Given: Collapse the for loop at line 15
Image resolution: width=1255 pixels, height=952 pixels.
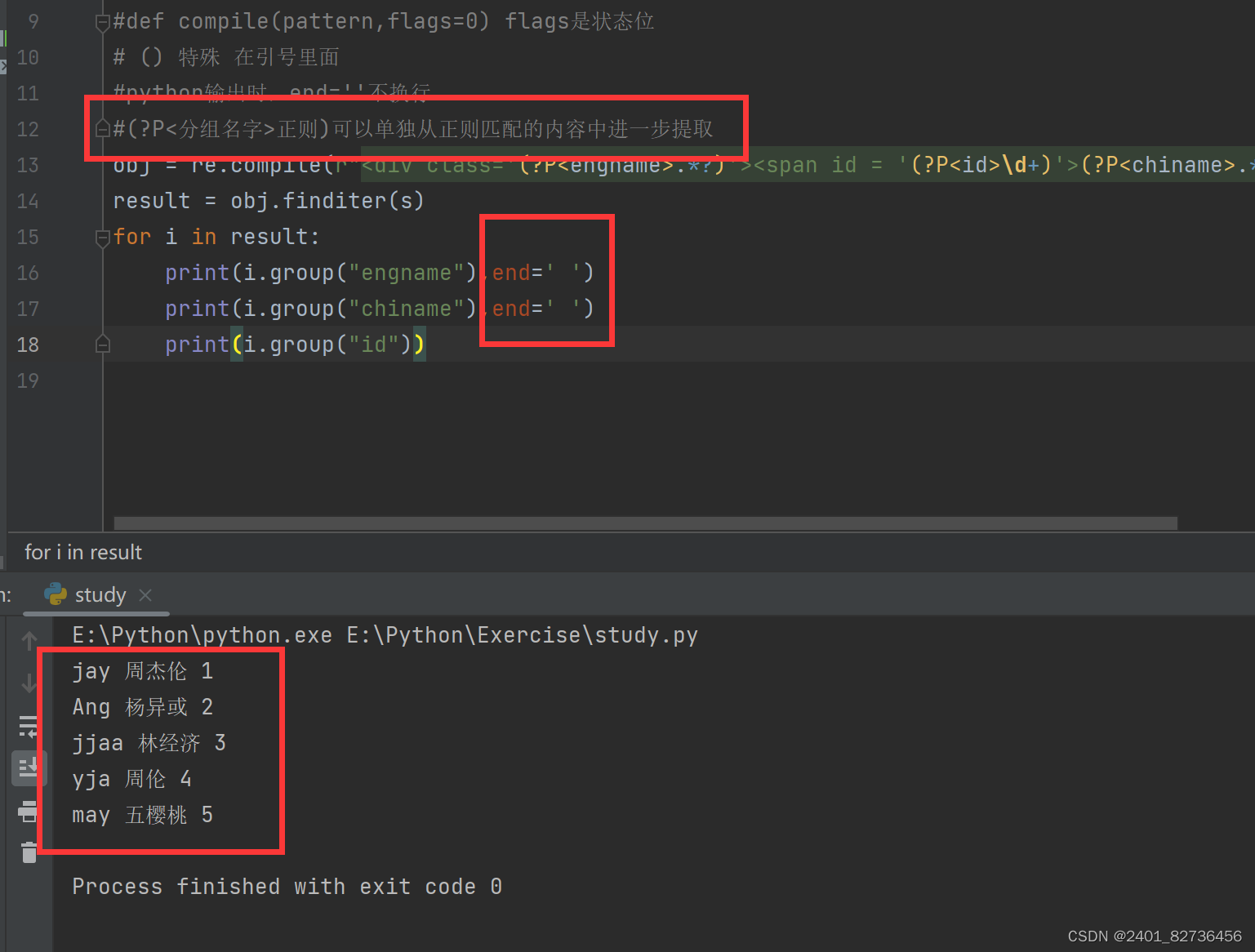Looking at the screenshot, I should click(x=103, y=238).
